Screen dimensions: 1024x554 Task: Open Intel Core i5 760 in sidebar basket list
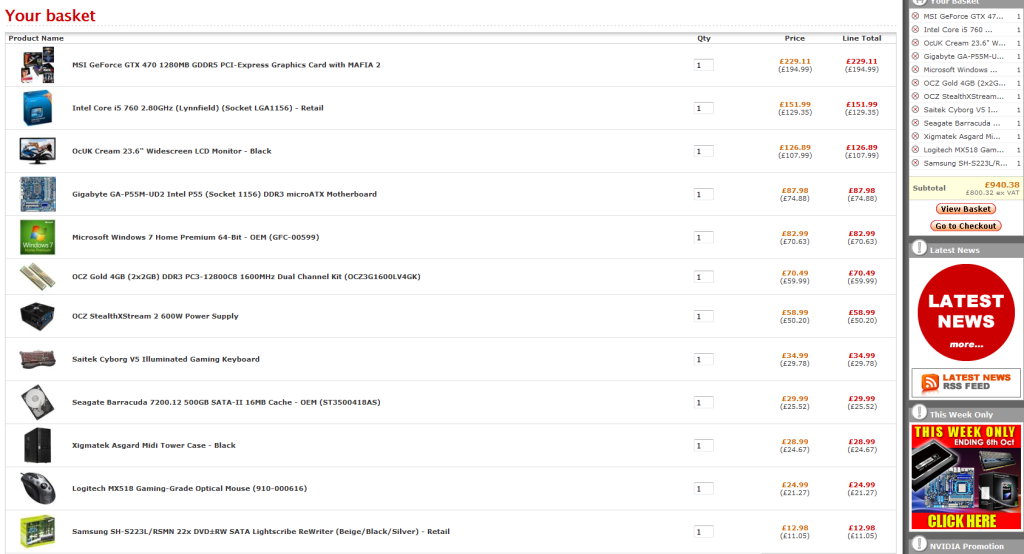(x=957, y=29)
